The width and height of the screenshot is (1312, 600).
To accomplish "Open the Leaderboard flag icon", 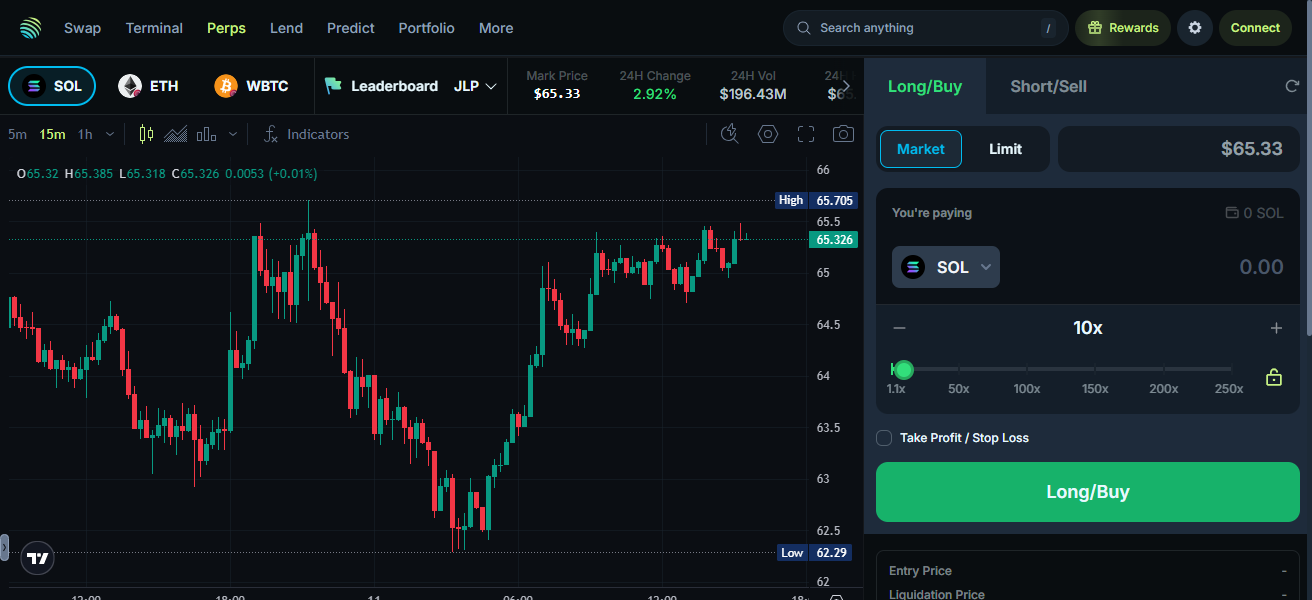I will (x=333, y=86).
